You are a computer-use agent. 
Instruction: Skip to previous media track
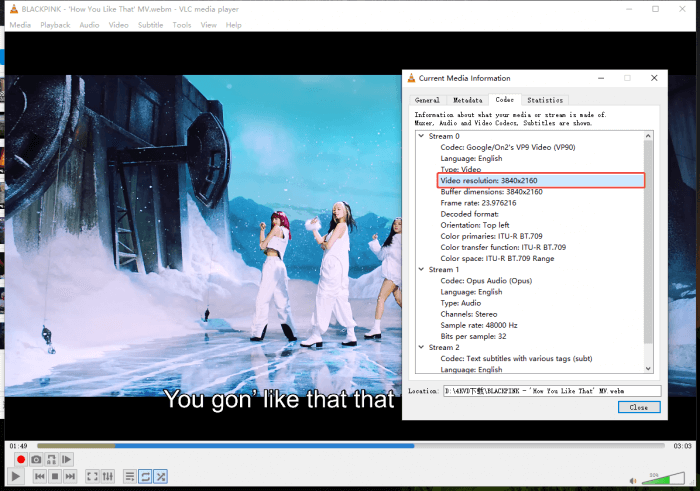pos(39,477)
